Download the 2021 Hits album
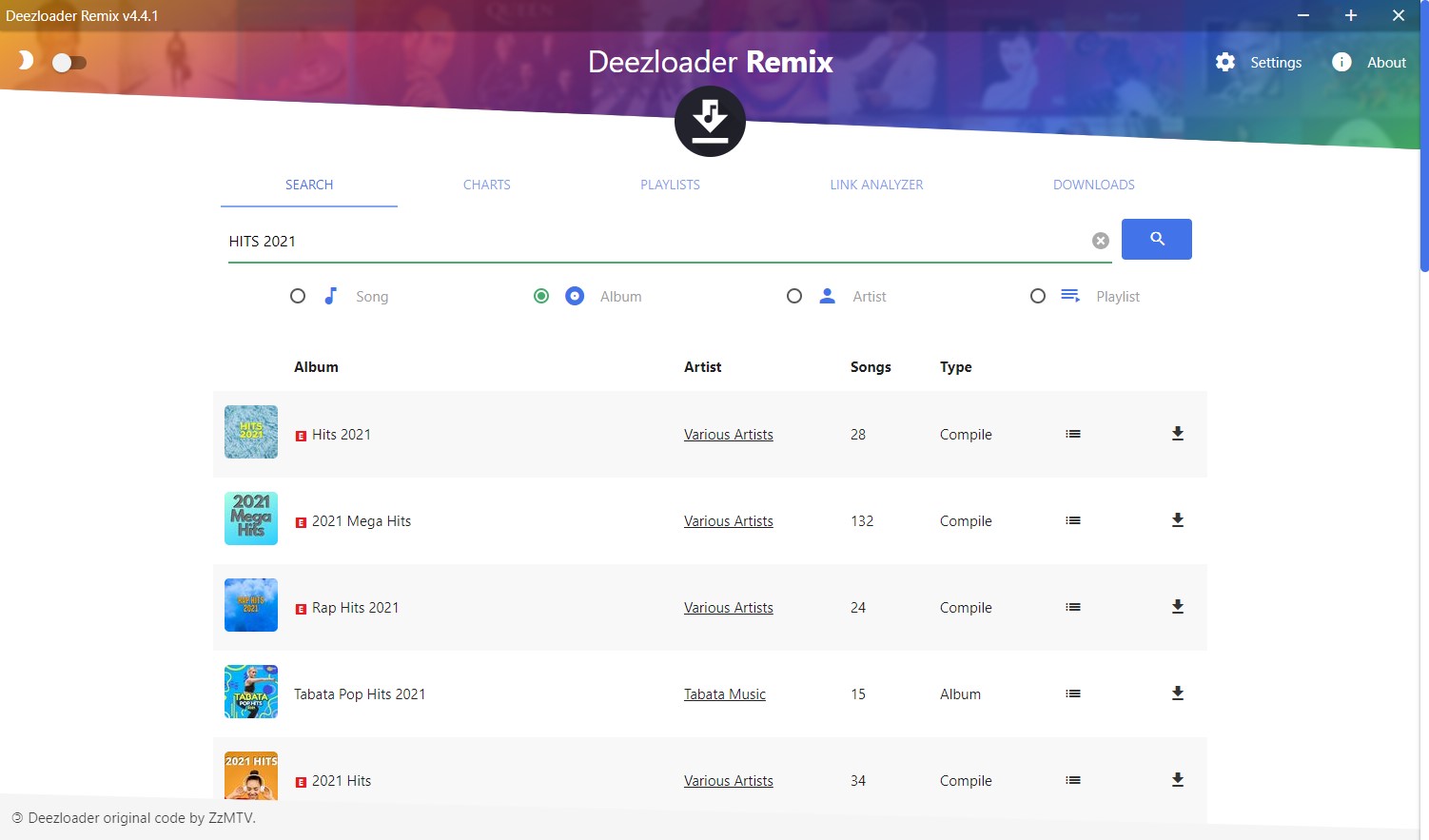The height and width of the screenshot is (840, 1429). (1178, 780)
